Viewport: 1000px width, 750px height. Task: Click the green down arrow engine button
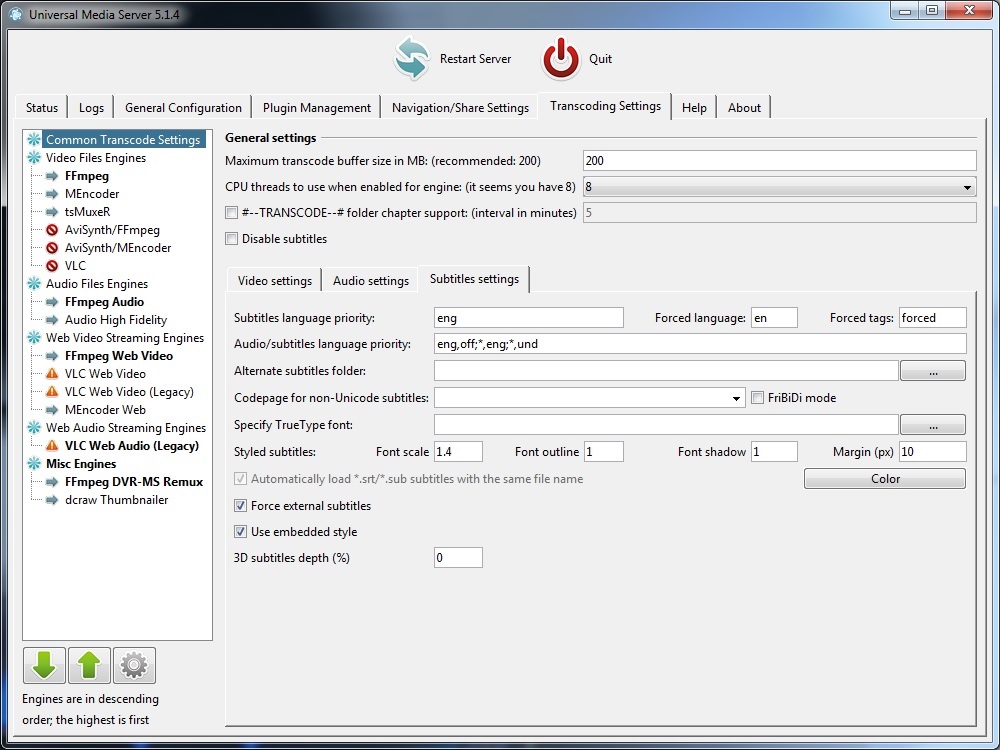(x=44, y=665)
